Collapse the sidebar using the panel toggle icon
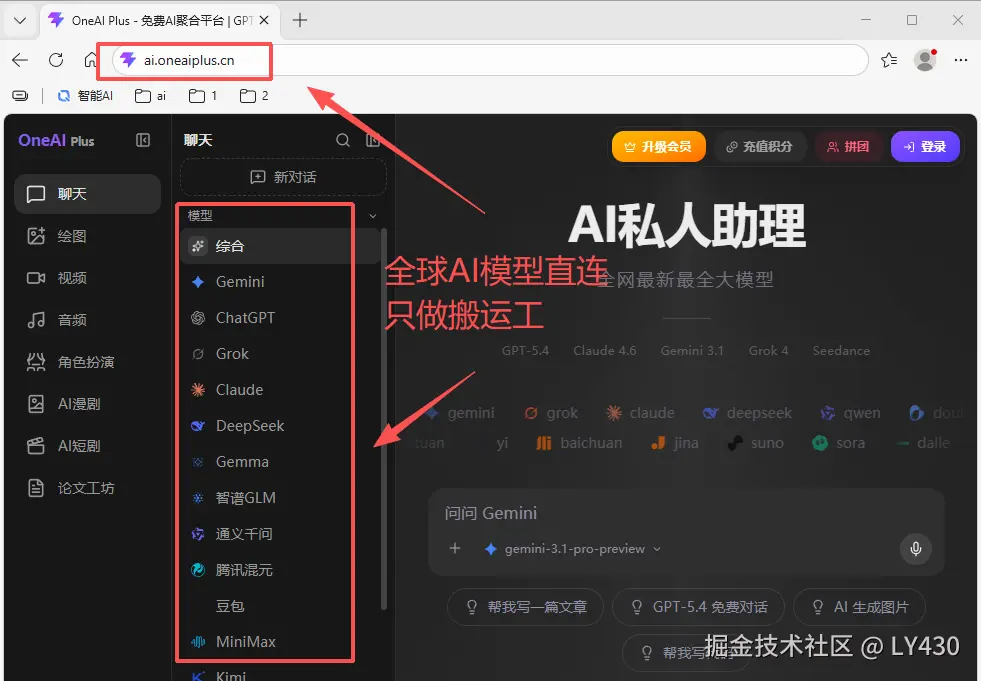The width and height of the screenshot is (981, 681). pyautogui.click(x=142, y=140)
